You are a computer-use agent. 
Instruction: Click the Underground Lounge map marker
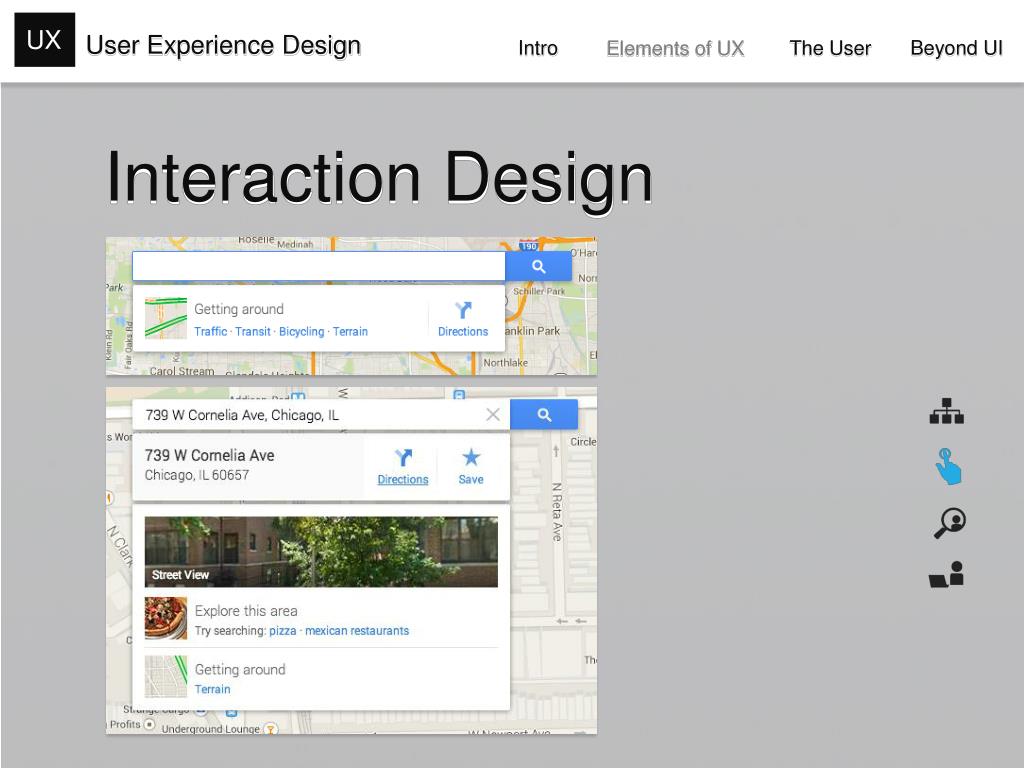click(x=270, y=729)
